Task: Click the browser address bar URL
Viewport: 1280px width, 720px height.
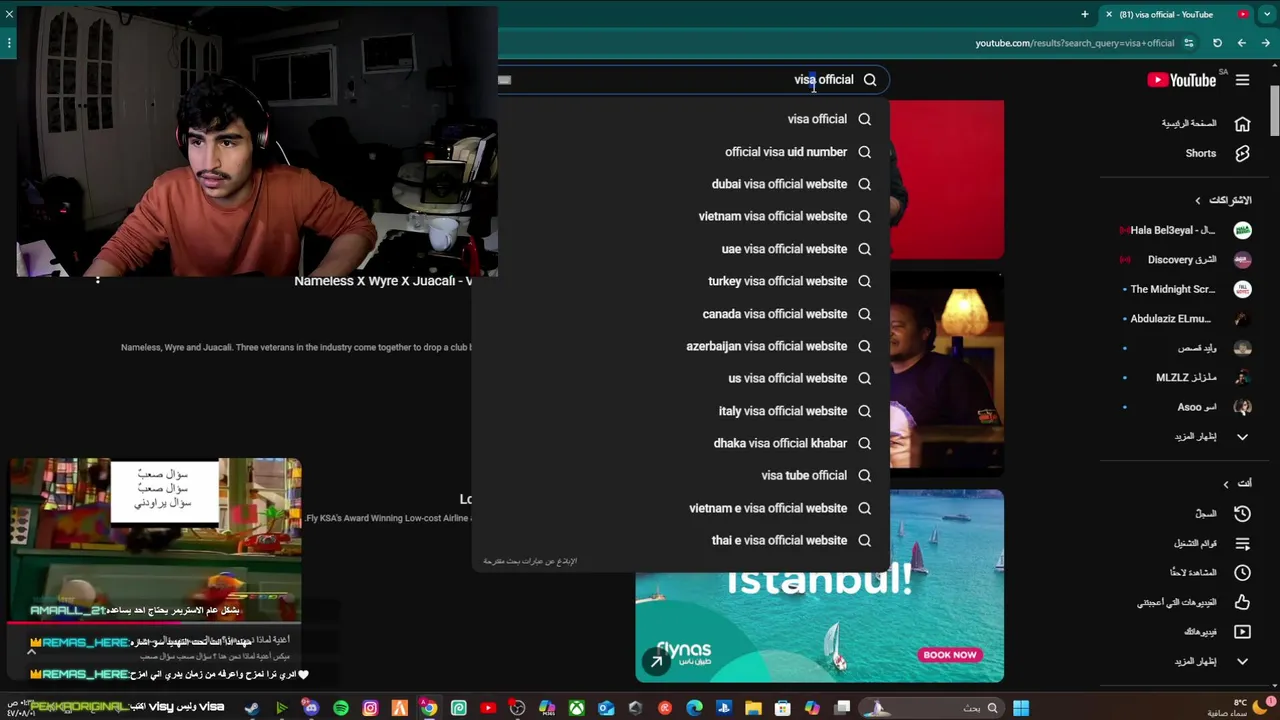Action: [x=1075, y=43]
